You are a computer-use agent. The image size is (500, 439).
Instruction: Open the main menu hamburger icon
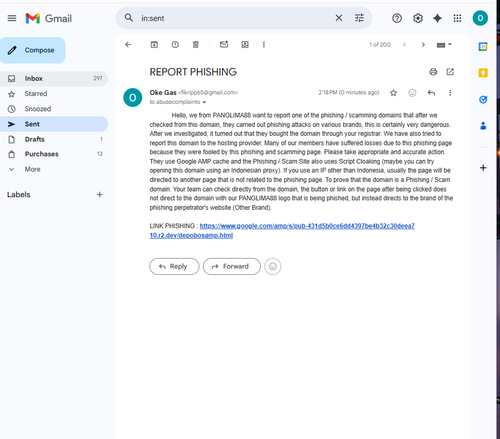[12, 18]
